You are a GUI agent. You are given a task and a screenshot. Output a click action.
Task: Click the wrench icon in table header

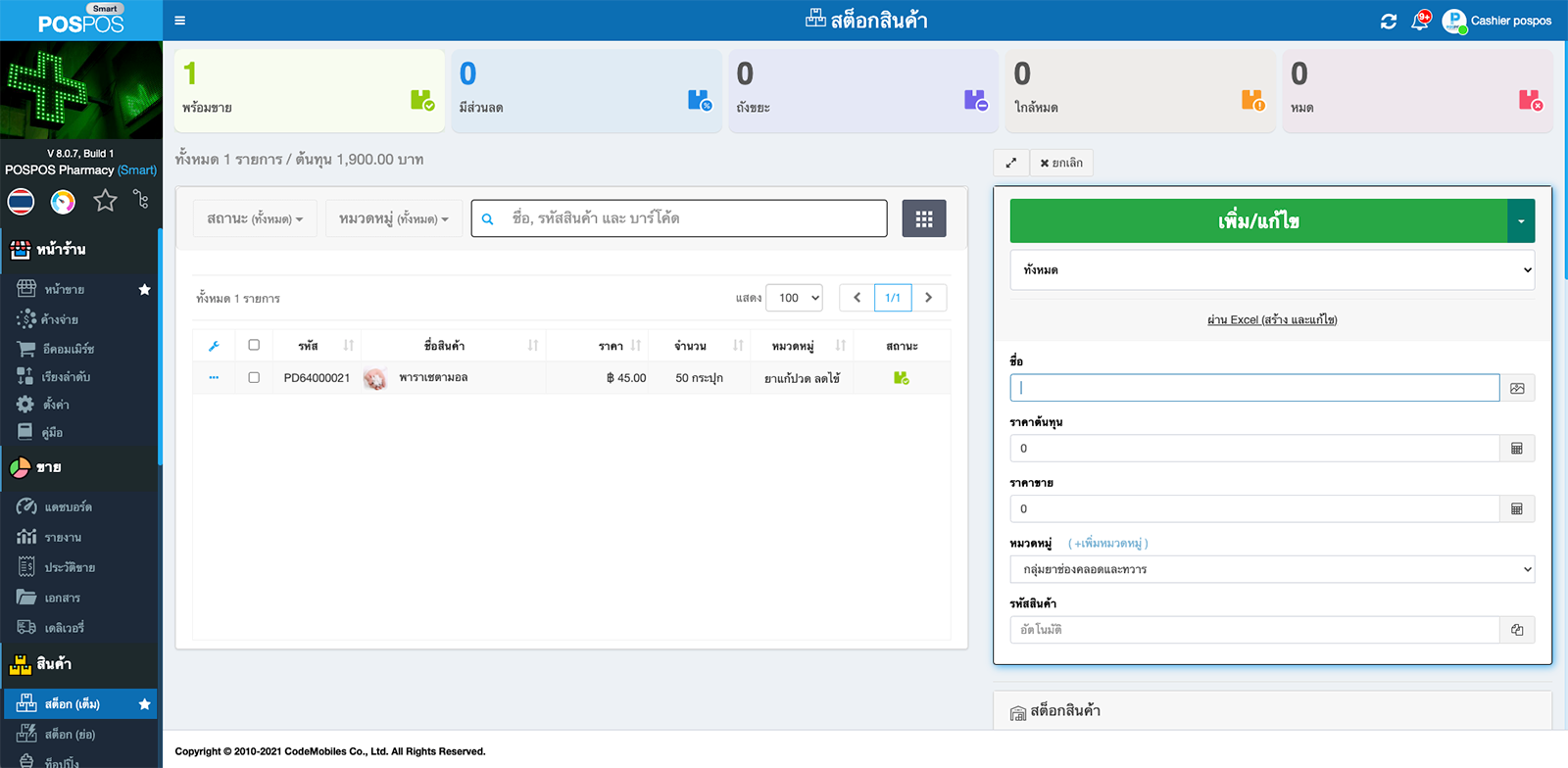[214, 346]
